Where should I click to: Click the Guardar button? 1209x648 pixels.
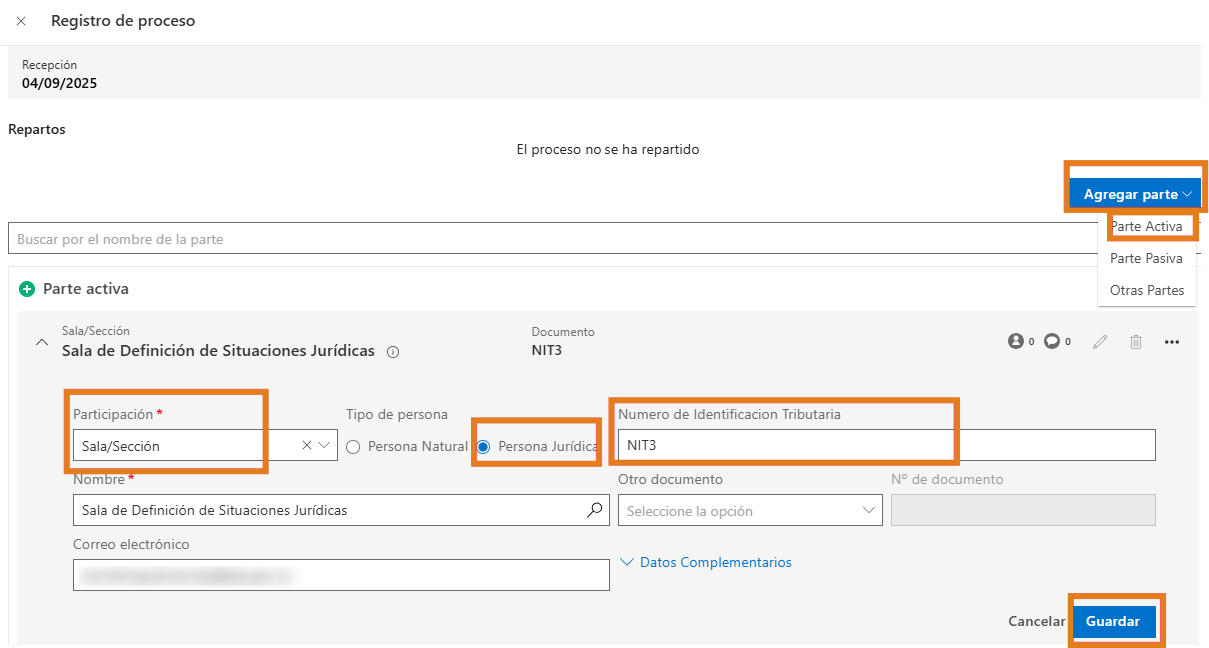[1113, 621]
